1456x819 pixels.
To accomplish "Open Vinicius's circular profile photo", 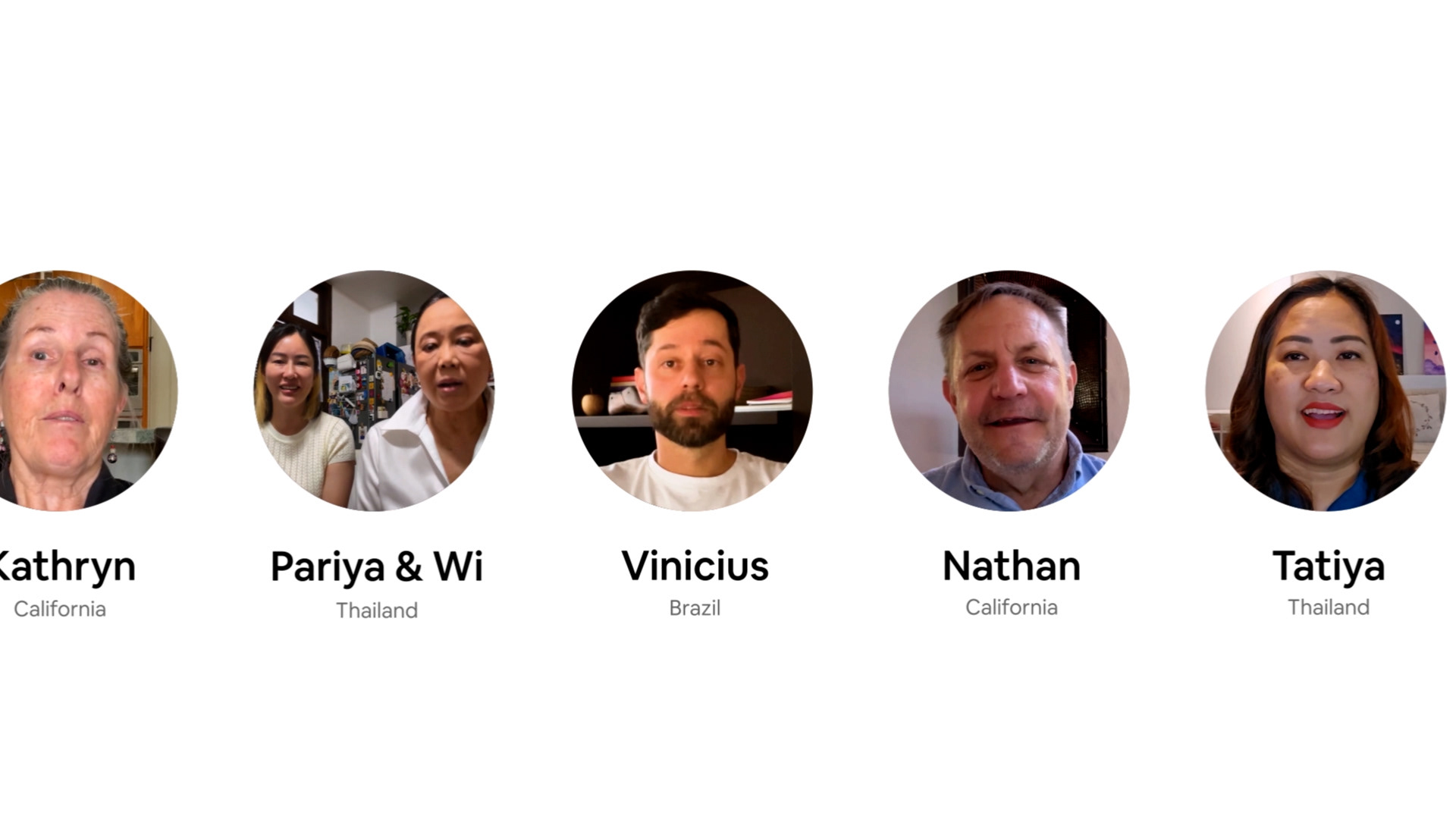I will pyautogui.click(x=692, y=391).
